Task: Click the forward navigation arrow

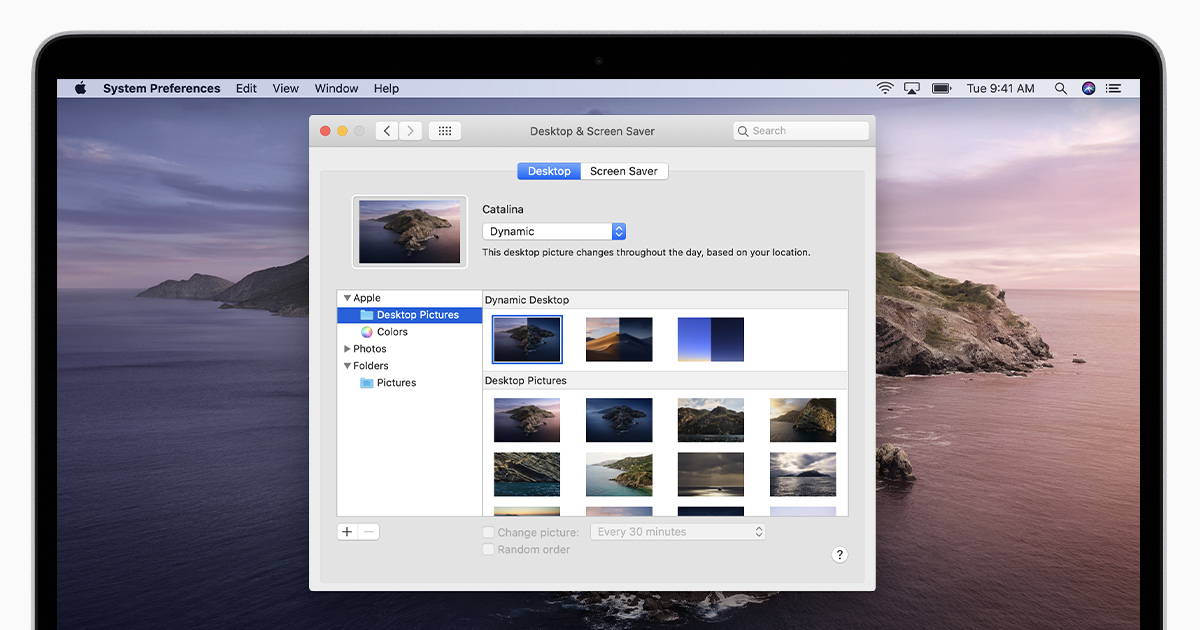Action: click(410, 131)
